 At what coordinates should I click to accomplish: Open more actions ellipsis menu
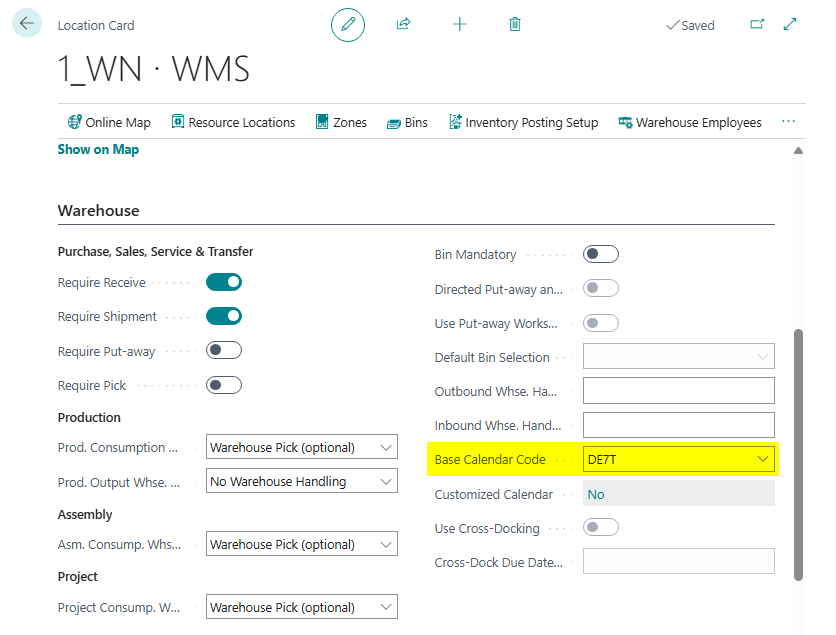[x=788, y=122]
